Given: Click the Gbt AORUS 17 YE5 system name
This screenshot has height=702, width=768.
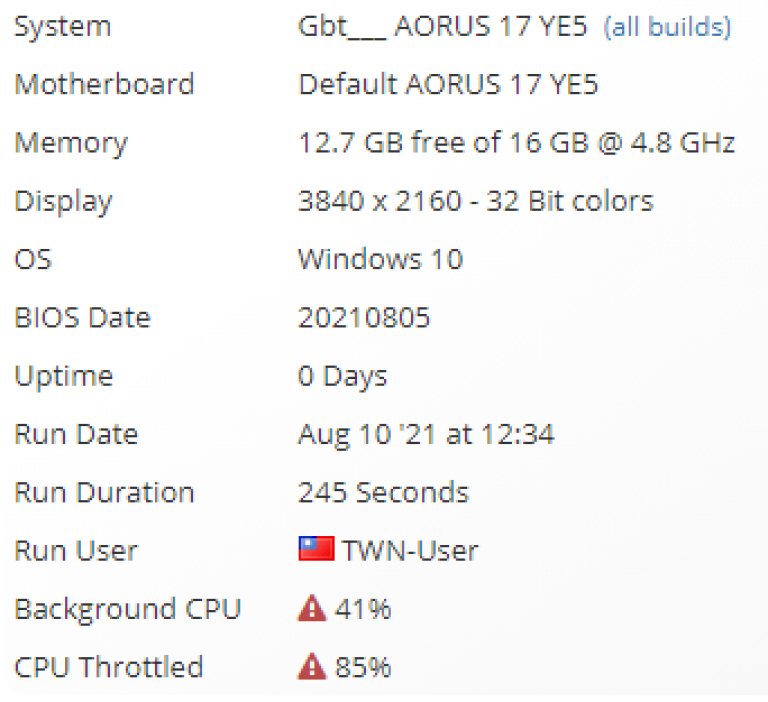Looking at the screenshot, I should pyautogui.click(x=442, y=26).
